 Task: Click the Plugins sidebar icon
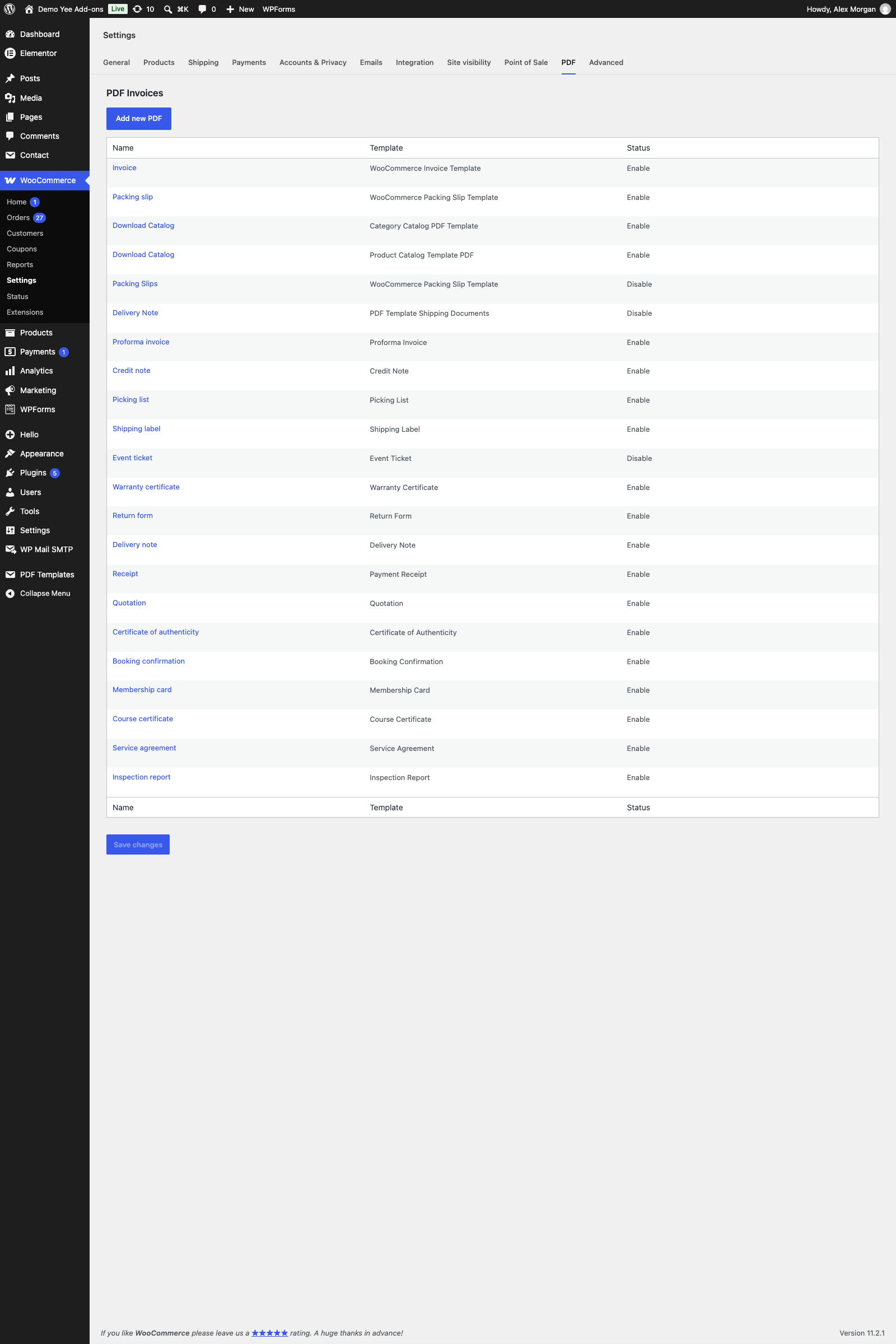(x=10, y=473)
